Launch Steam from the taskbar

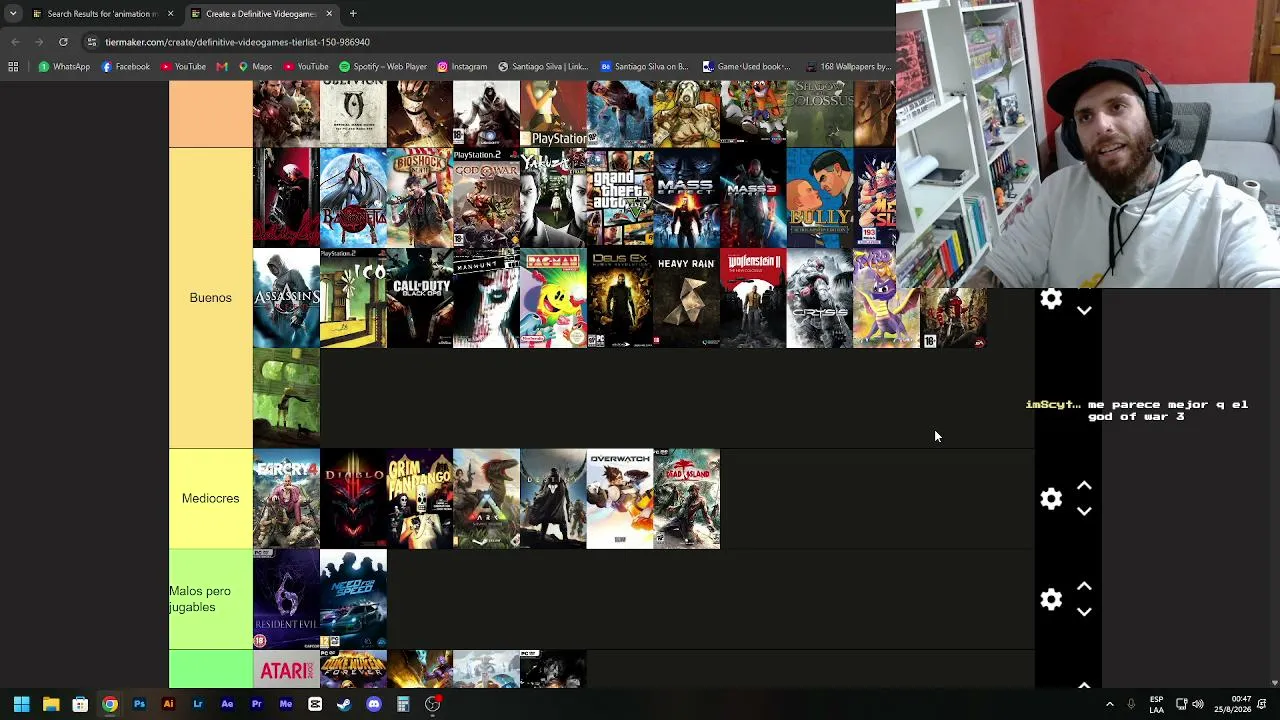(x=344, y=704)
